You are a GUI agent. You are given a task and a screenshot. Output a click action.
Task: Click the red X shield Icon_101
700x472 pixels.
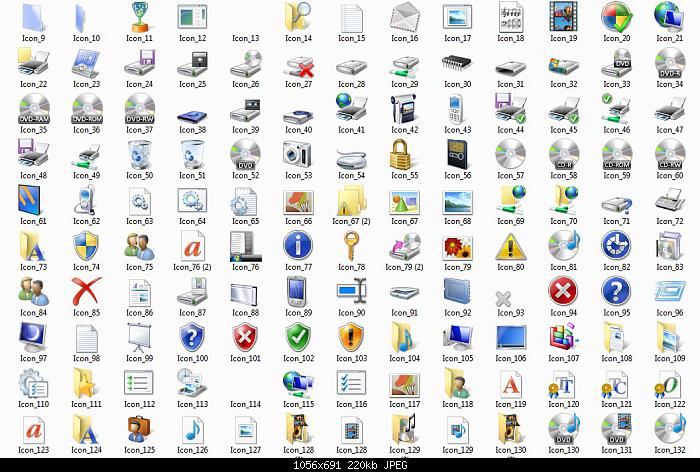pos(245,337)
